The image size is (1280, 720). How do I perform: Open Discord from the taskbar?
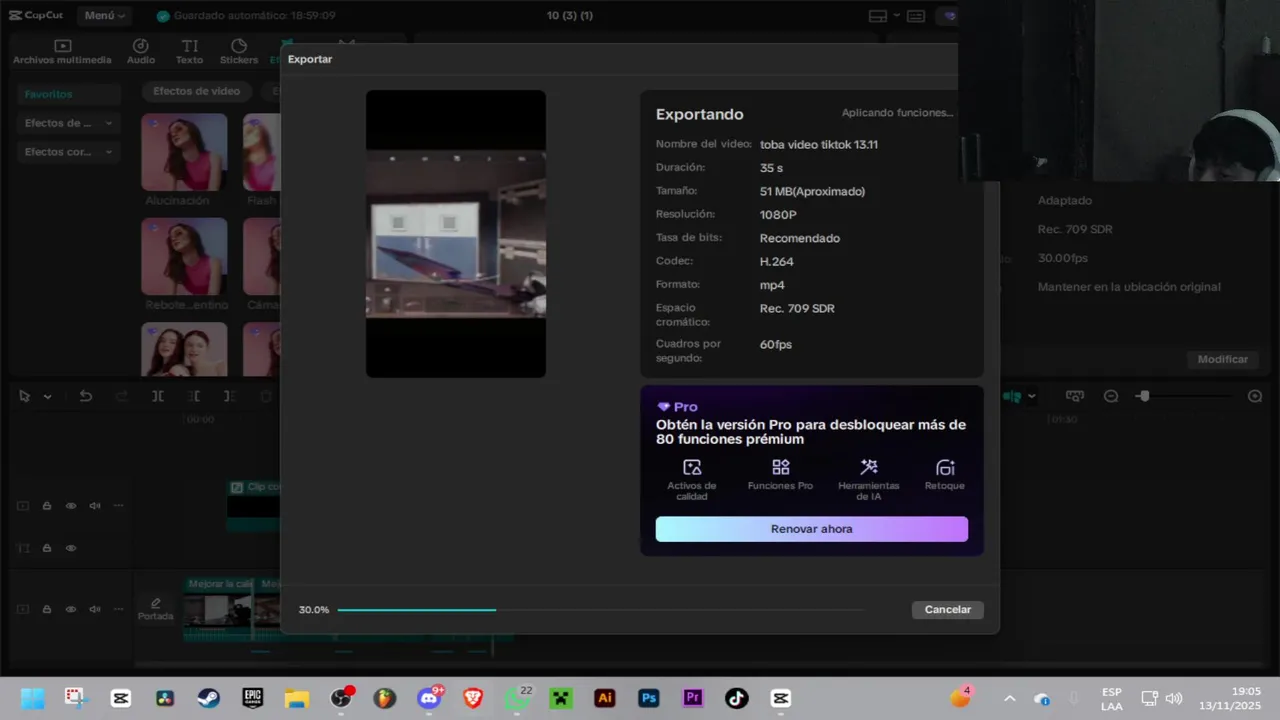[x=430, y=698]
